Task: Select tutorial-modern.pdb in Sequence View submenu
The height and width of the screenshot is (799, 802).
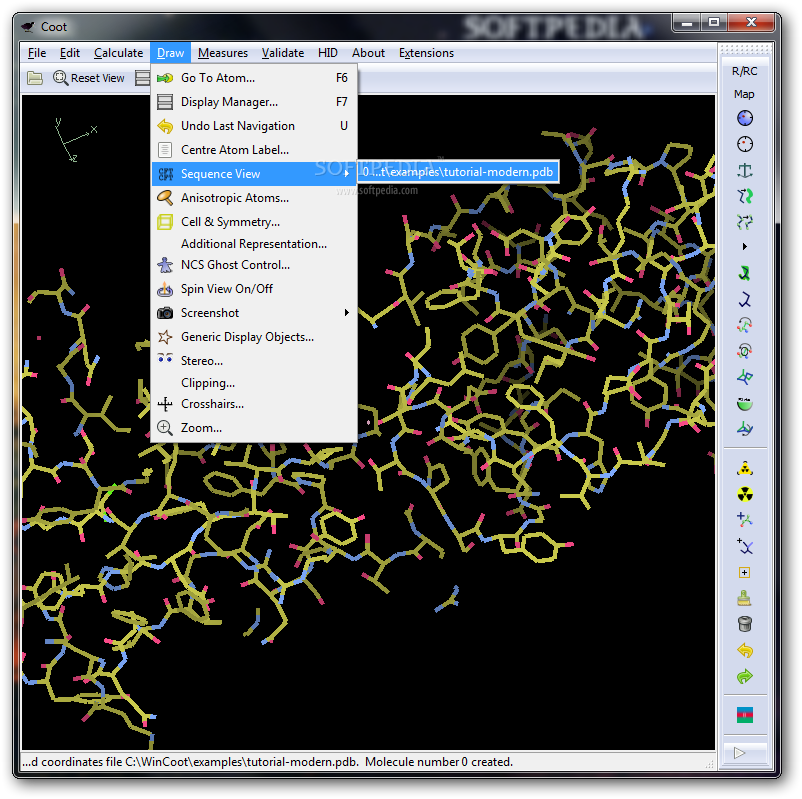Action: click(458, 172)
